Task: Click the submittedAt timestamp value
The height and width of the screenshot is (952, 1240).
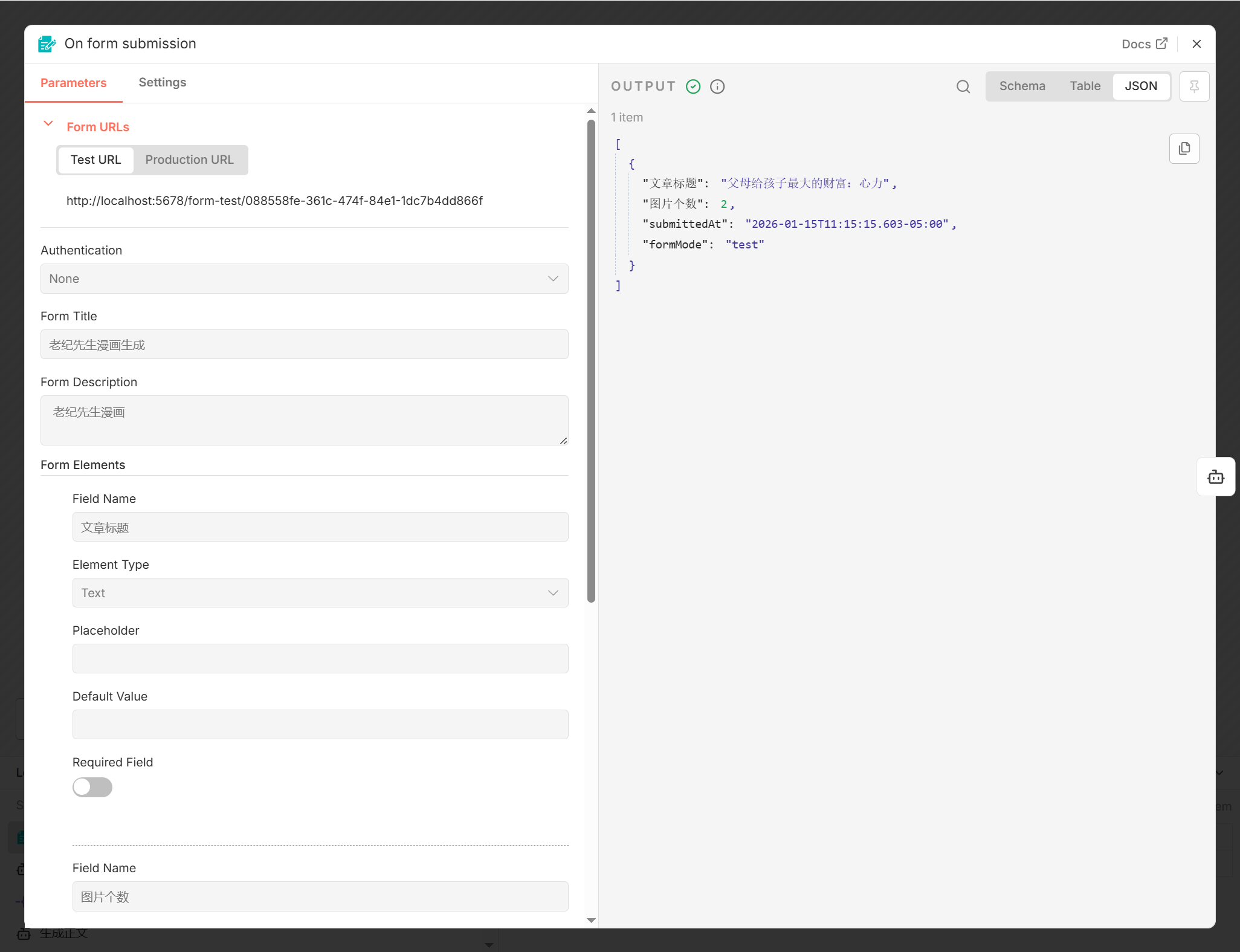Action: point(847,224)
